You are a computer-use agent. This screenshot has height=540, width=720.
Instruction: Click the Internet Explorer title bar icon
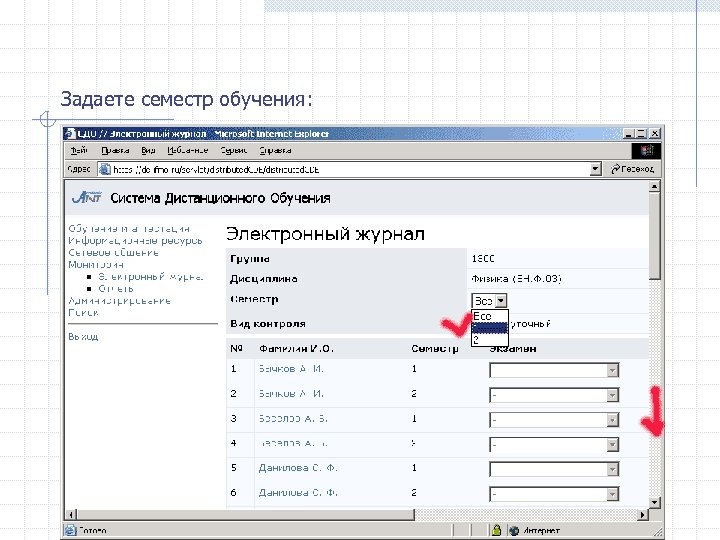(70, 134)
